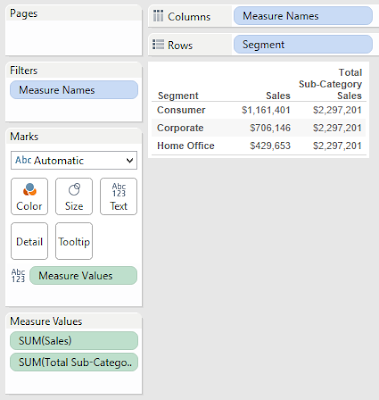Expand the Automatic mark type dropdown

point(74,160)
